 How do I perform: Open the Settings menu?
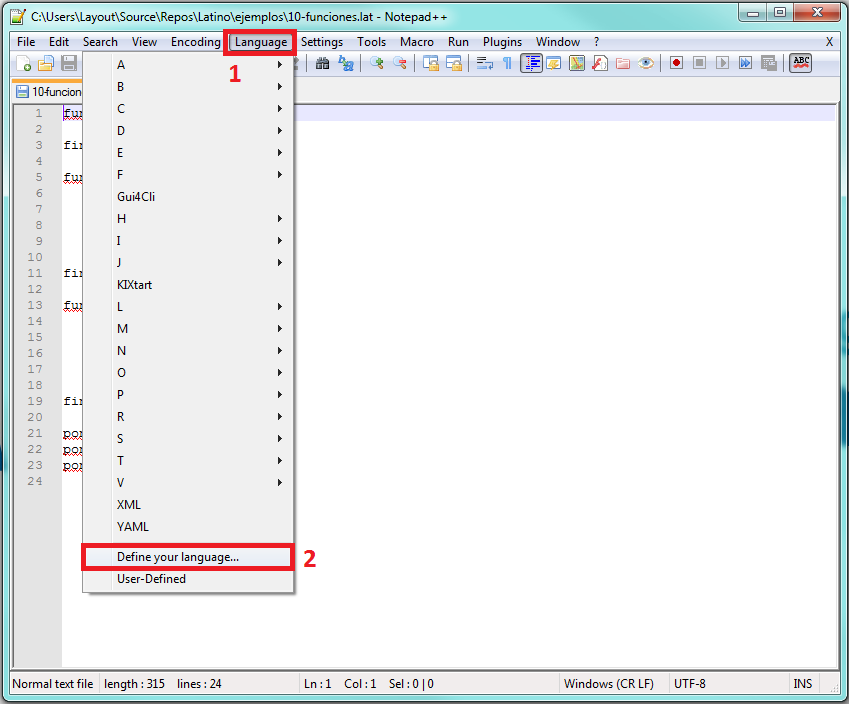(x=322, y=42)
